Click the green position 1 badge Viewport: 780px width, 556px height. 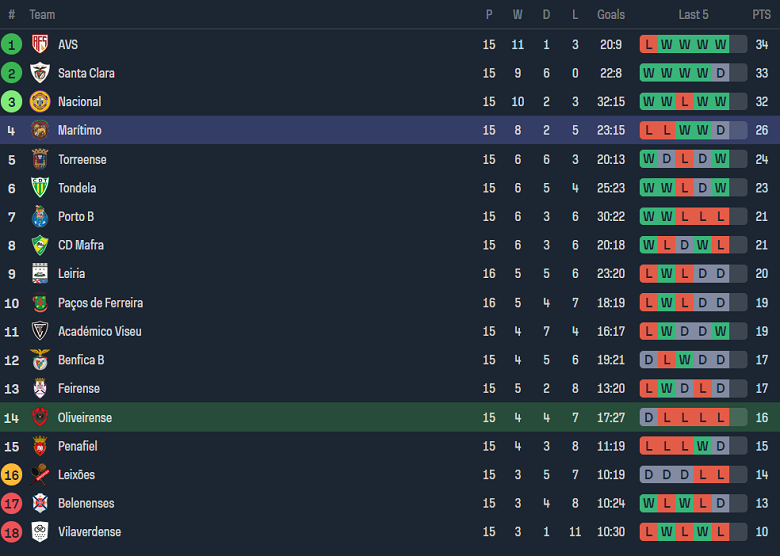[11, 44]
